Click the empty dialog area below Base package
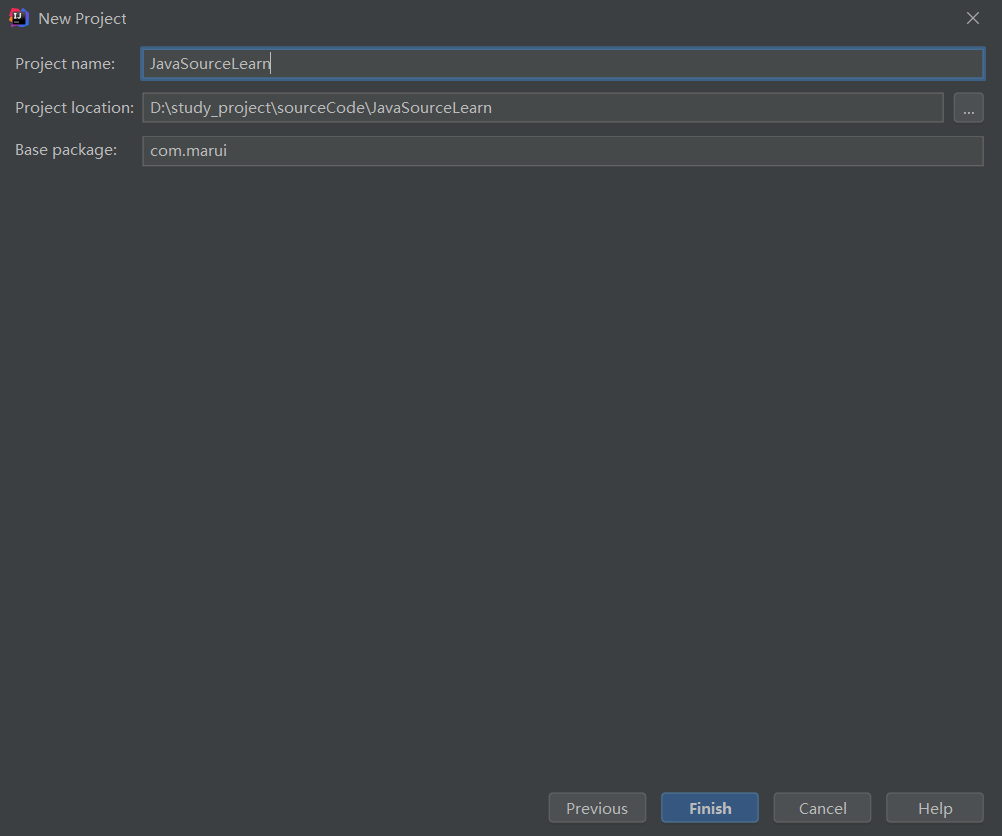Viewport: 1002px width, 836px height. click(x=500, y=450)
